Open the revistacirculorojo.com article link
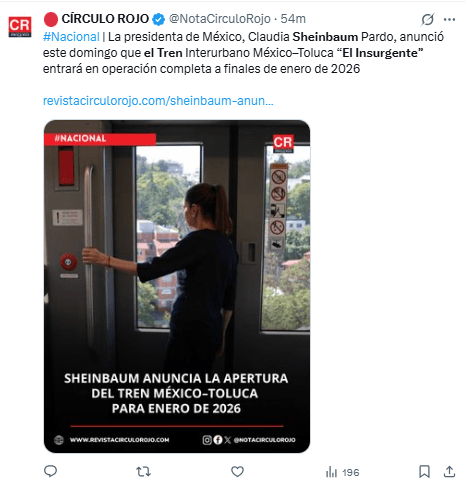 tap(158, 101)
